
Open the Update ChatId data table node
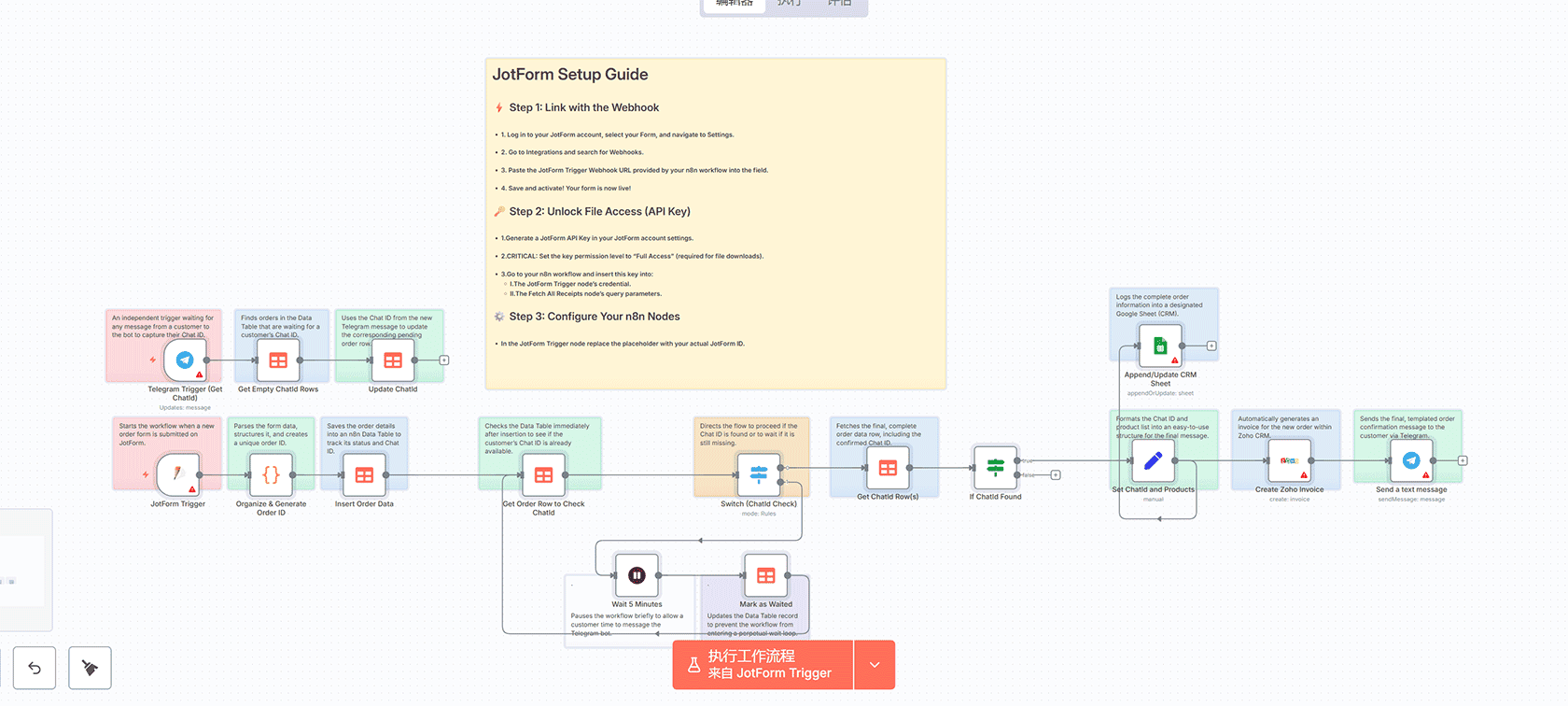pos(393,360)
